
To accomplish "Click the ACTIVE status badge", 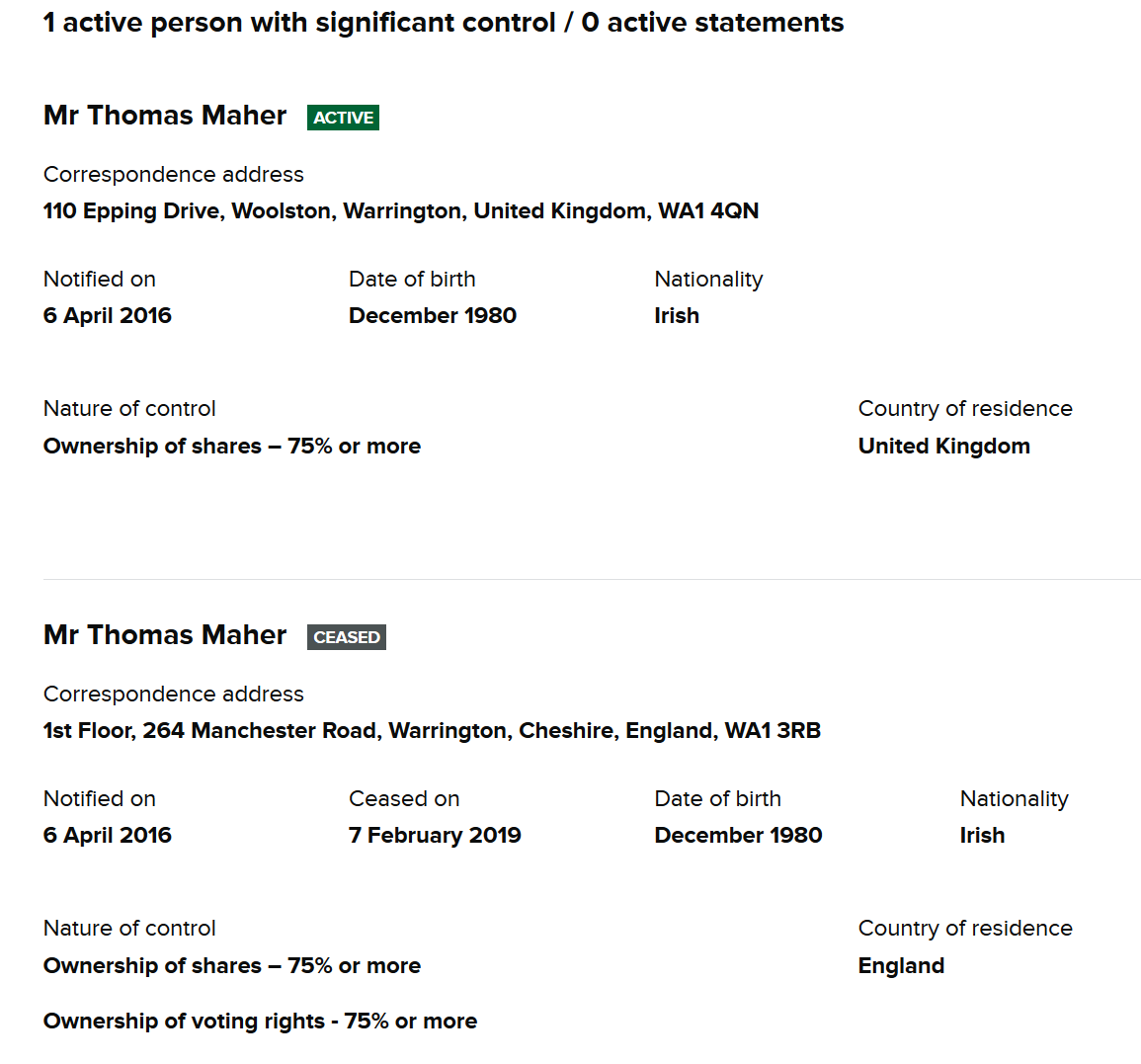I will (343, 118).
